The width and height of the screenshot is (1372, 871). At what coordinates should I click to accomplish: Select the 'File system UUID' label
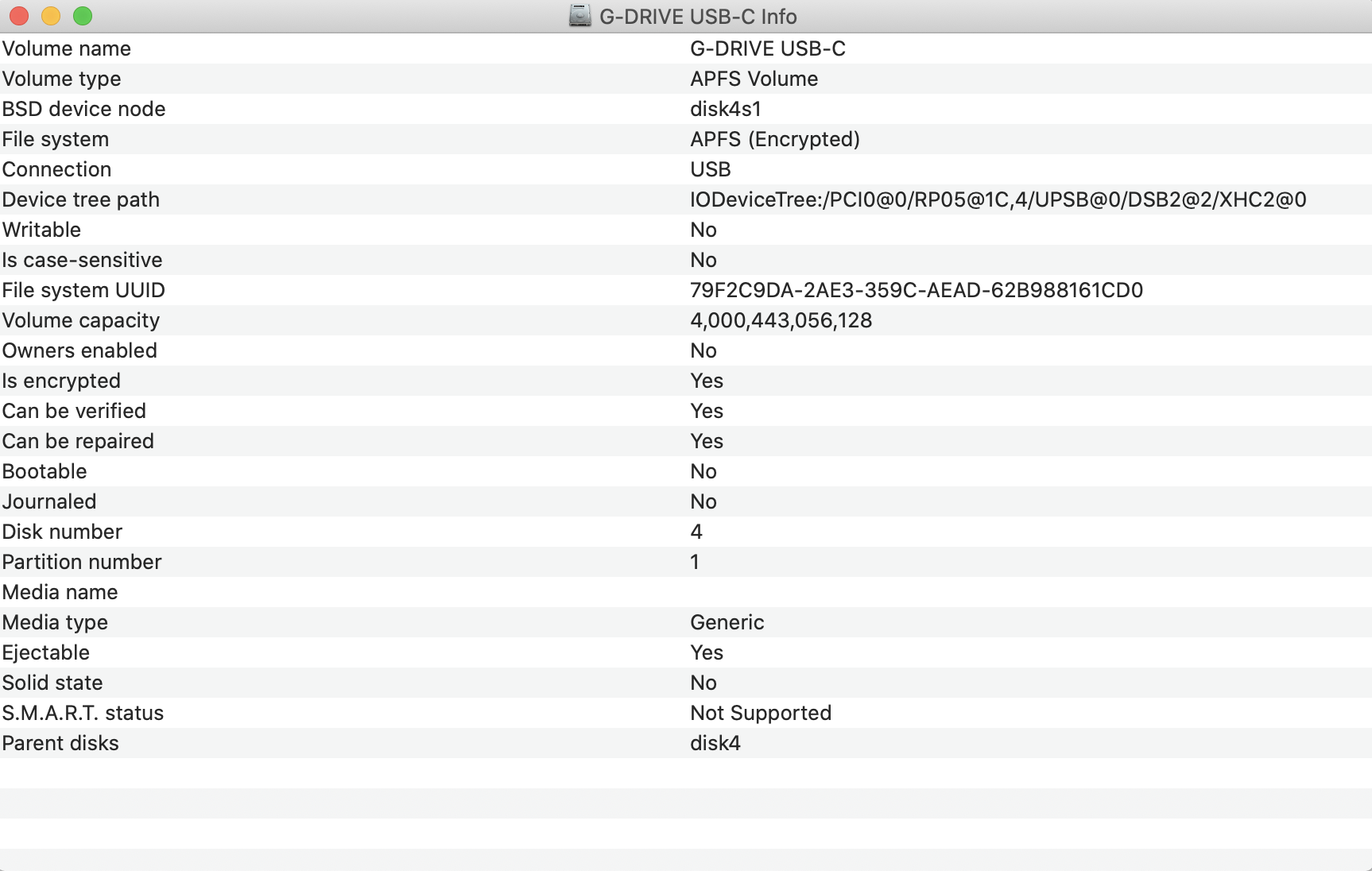83,290
